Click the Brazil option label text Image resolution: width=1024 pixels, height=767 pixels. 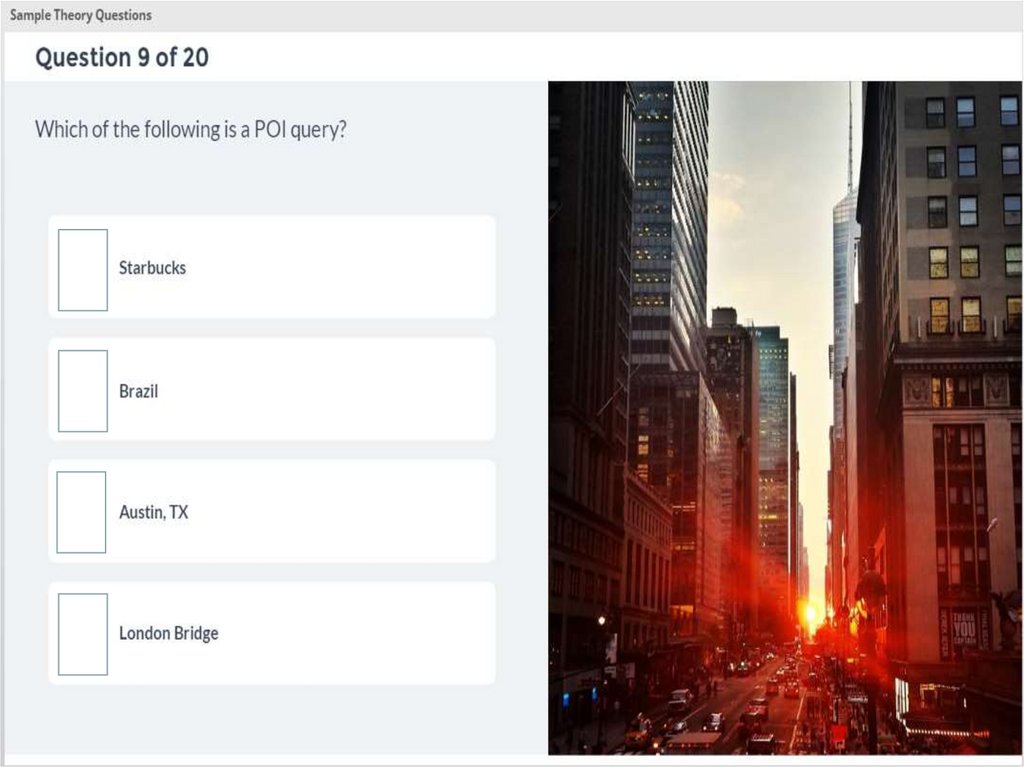pyautogui.click(x=138, y=391)
